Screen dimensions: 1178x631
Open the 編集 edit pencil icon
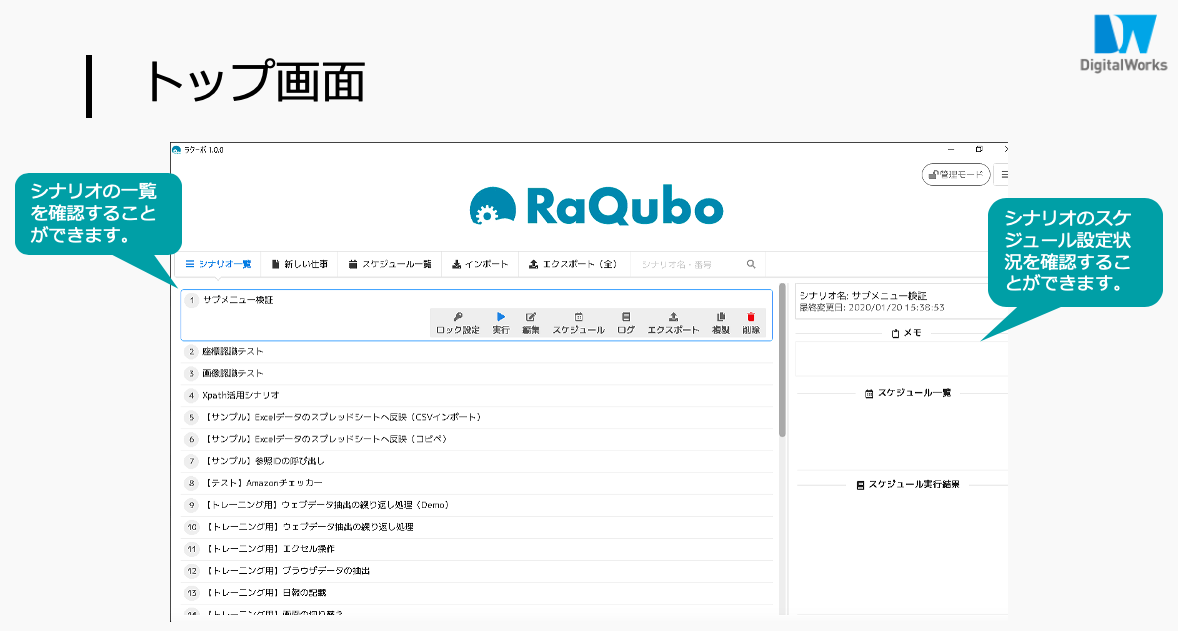(x=531, y=317)
